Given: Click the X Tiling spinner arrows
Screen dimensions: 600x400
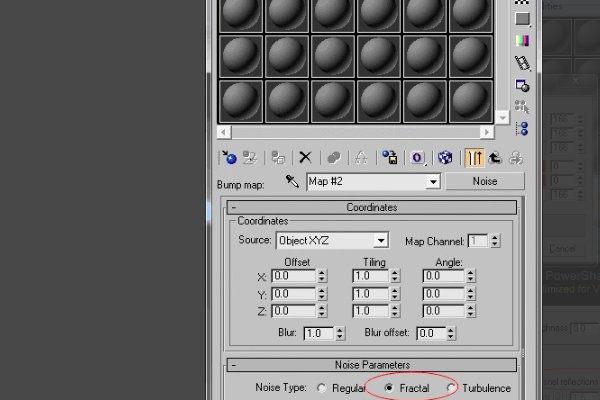Looking at the screenshot, I should [x=395, y=276].
